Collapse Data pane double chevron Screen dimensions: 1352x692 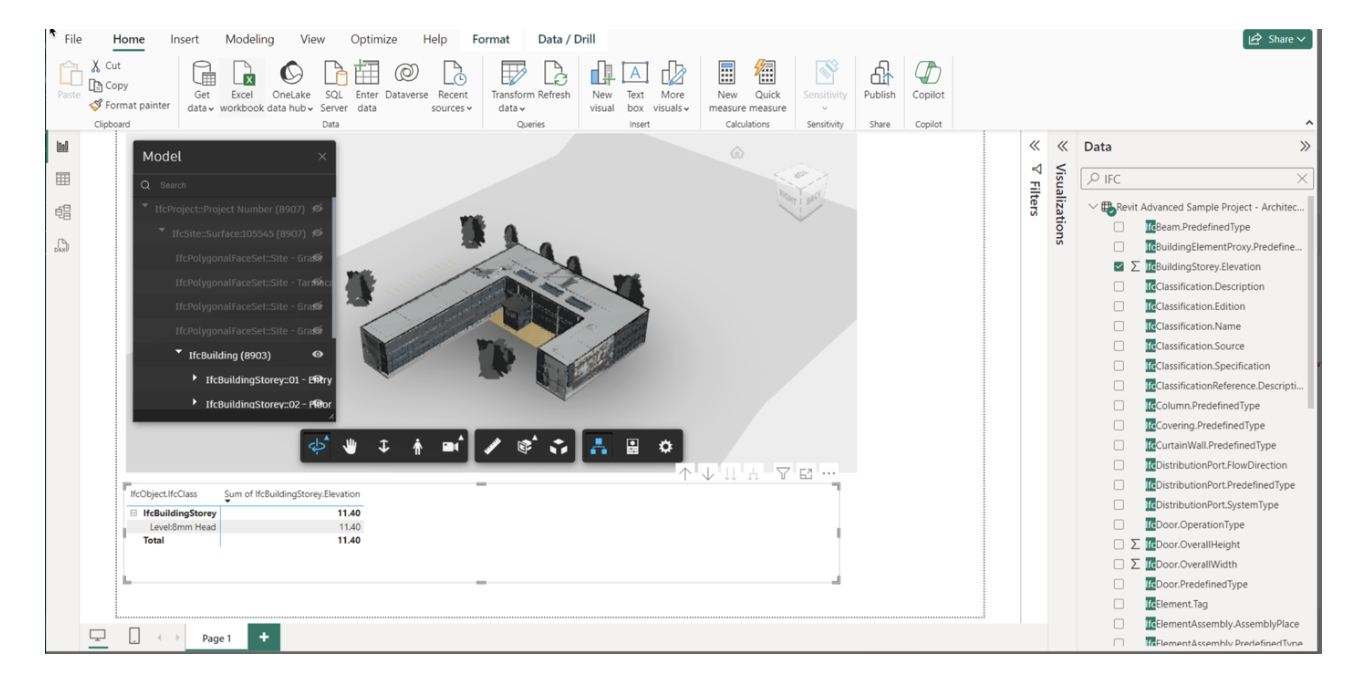[1304, 146]
